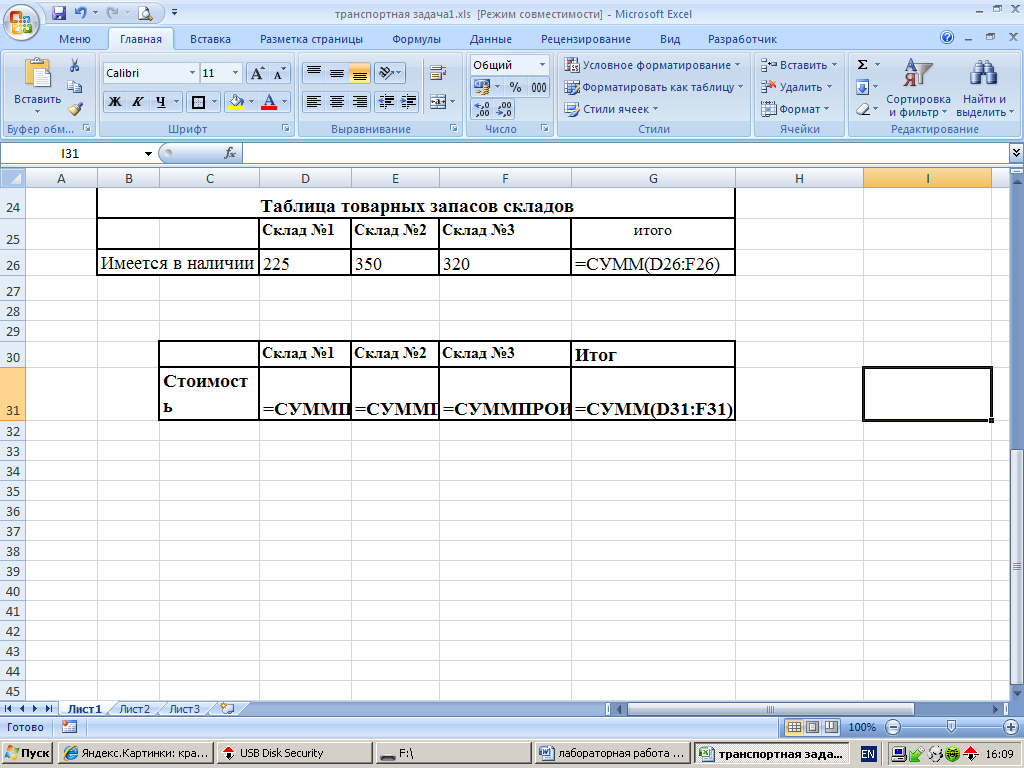Open the Данные tab
Viewport: 1024px width, 768px height.
click(x=490, y=39)
